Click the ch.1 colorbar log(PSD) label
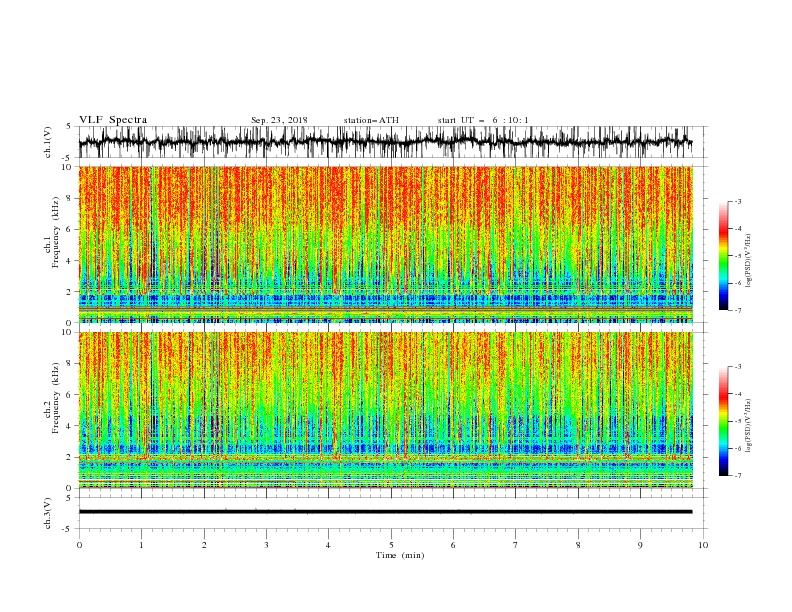Viewport: 792px width, 612px height. 749,261
